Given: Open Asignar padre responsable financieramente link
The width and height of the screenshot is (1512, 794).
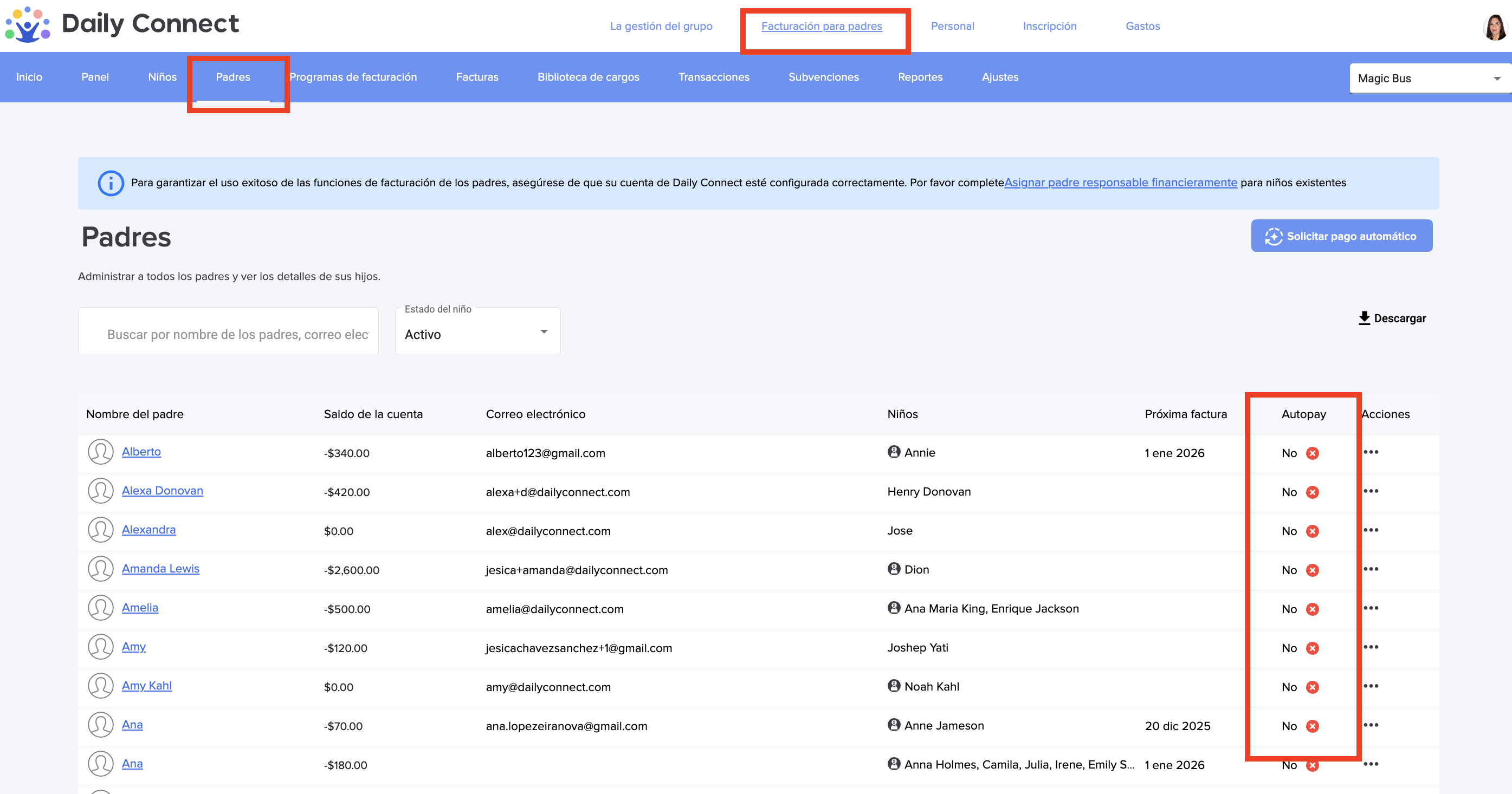Looking at the screenshot, I should coord(1120,183).
